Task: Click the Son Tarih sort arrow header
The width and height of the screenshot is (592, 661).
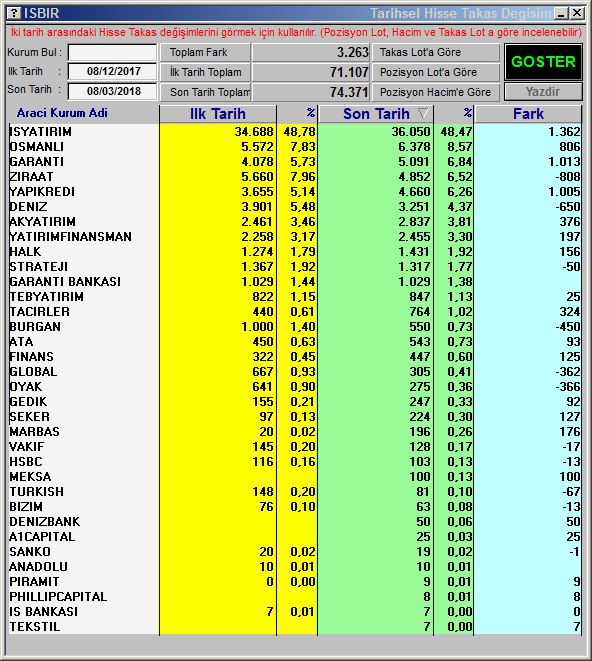Action: click(376, 114)
